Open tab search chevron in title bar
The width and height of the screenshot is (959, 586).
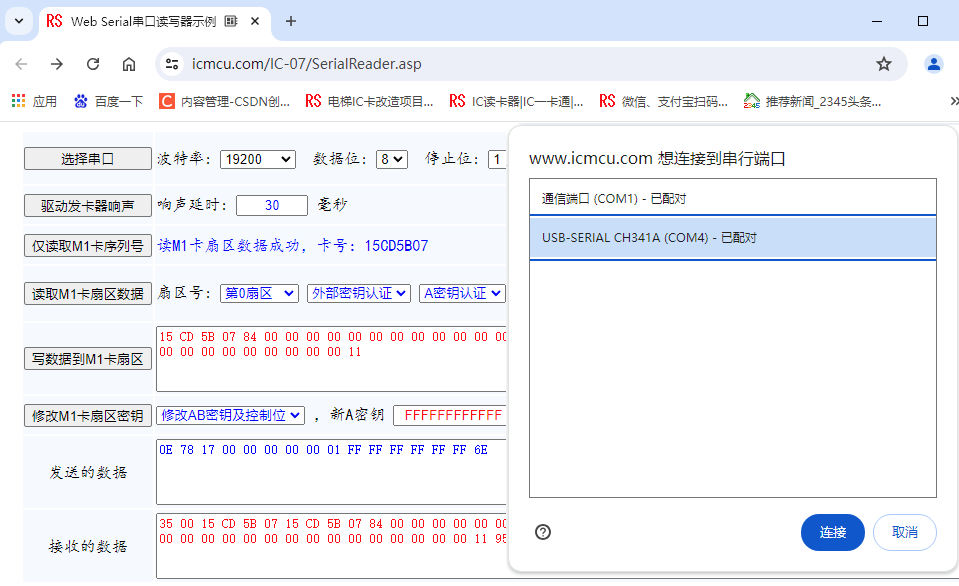click(19, 21)
